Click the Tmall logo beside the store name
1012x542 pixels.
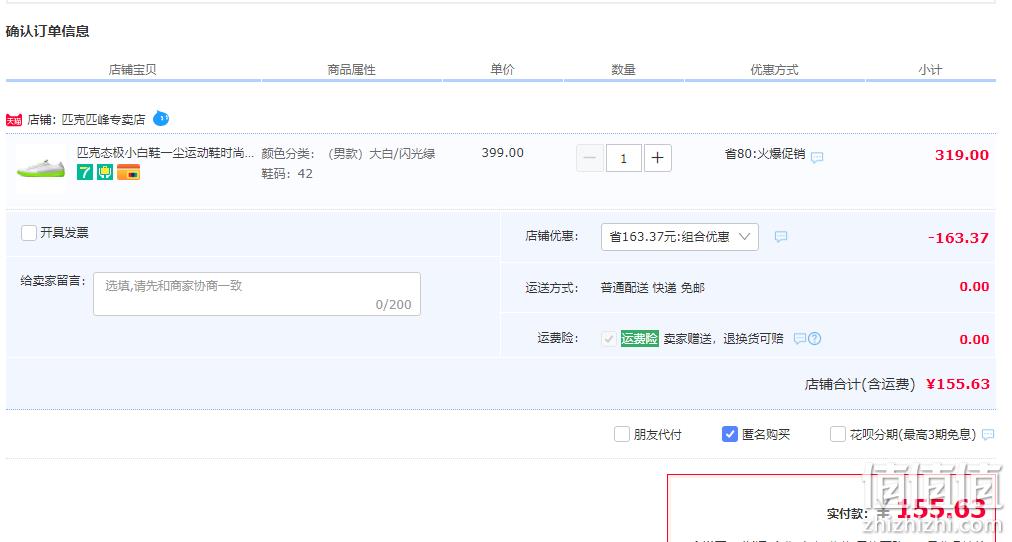click(14, 120)
